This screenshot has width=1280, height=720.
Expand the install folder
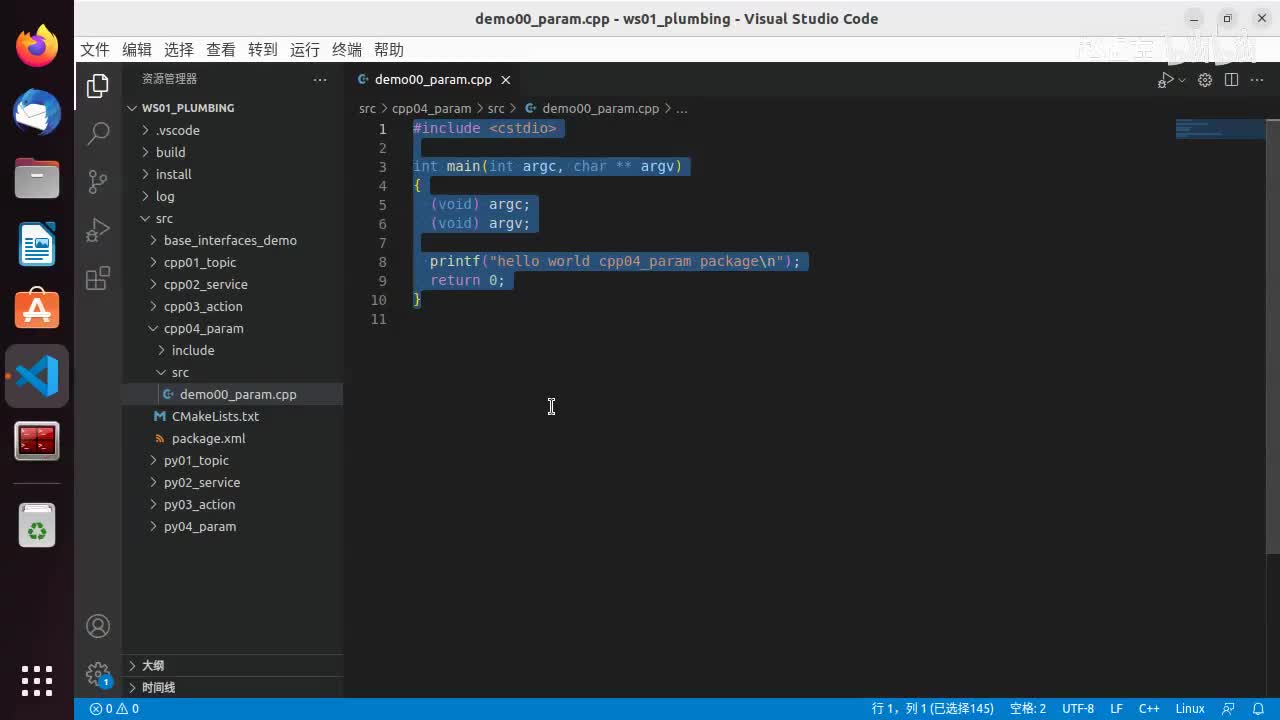click(233, 174)
